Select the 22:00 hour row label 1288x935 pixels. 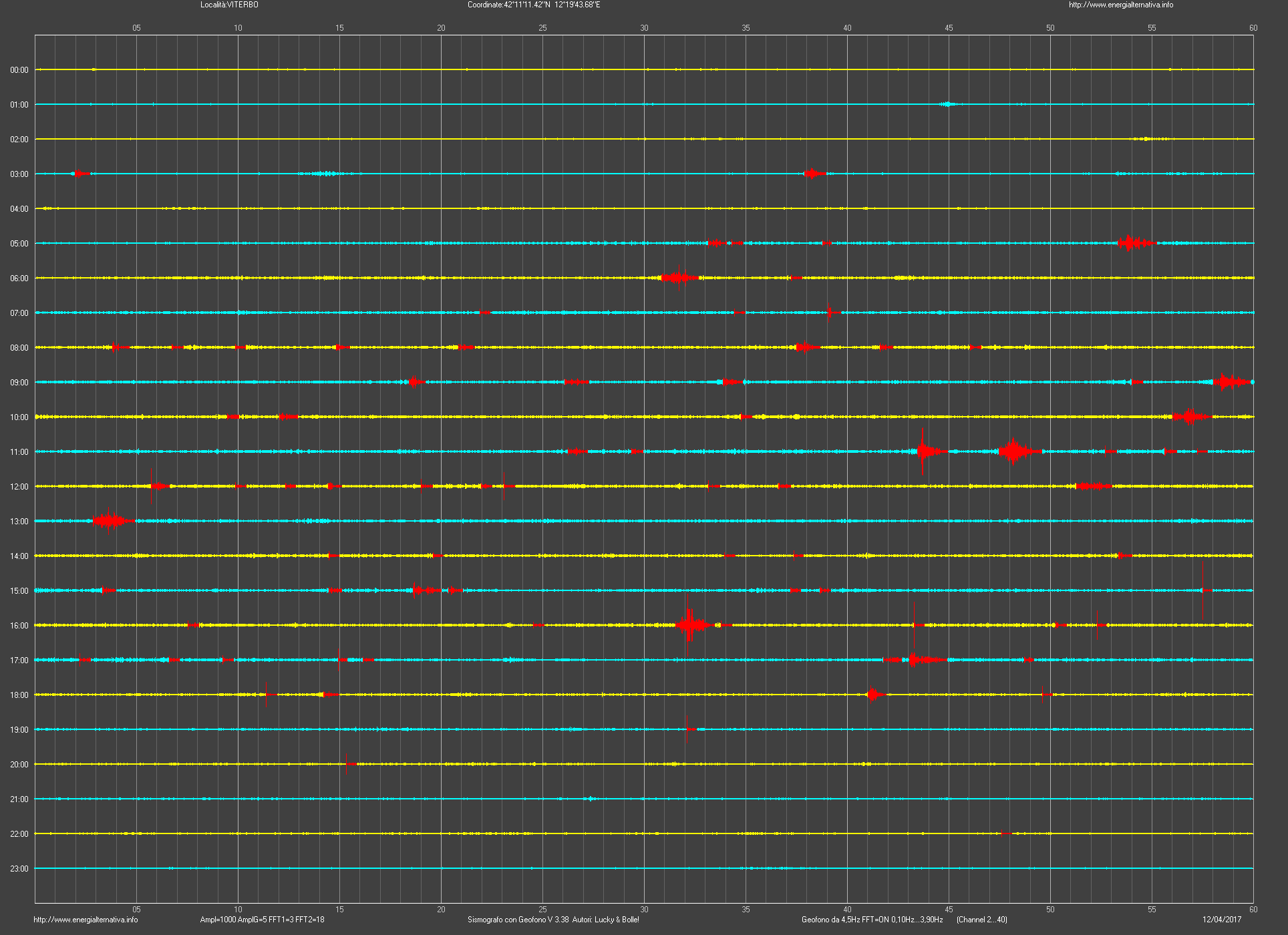(19, 834)
